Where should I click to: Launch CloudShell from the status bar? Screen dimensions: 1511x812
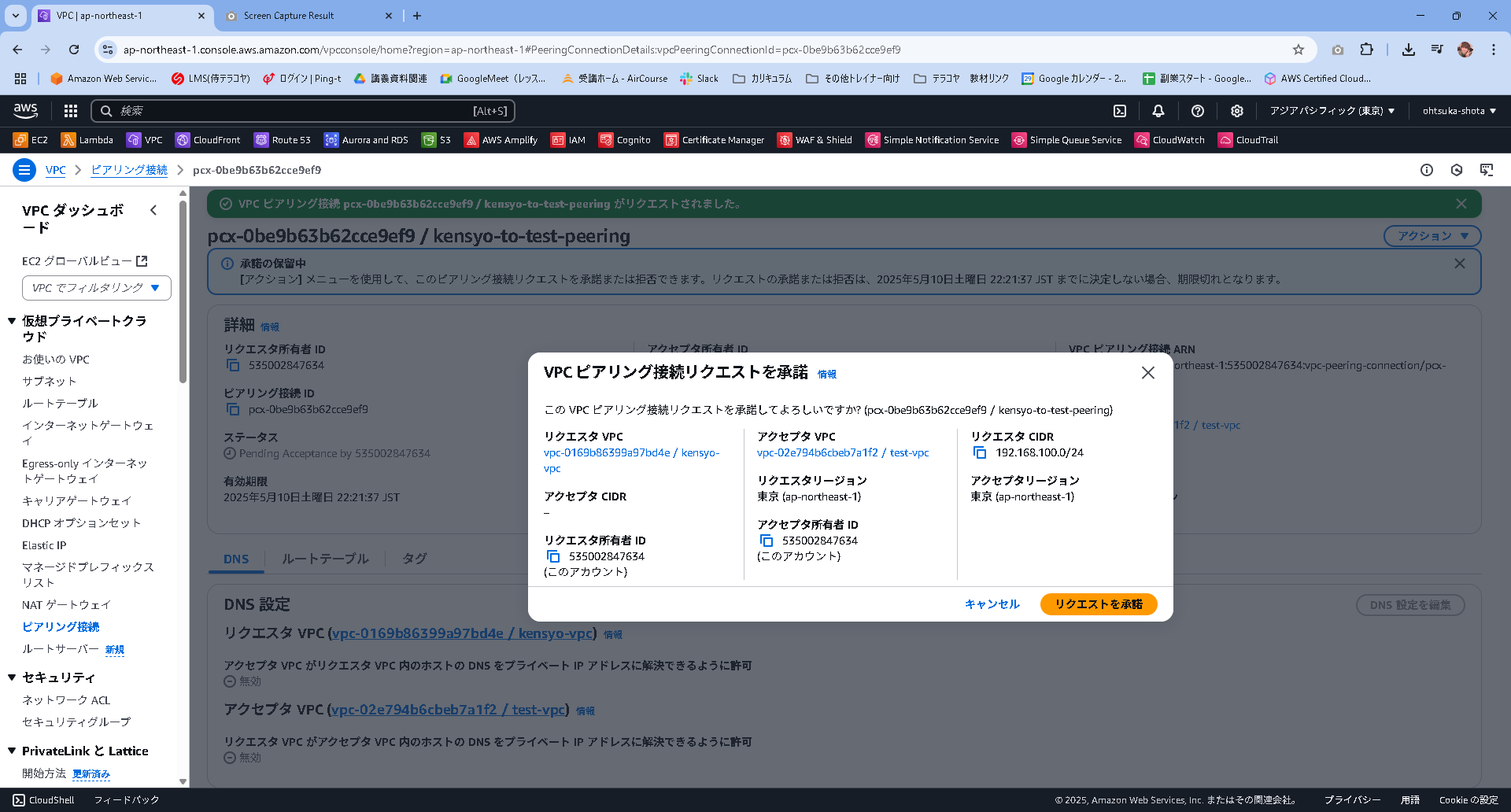point(45,799)
